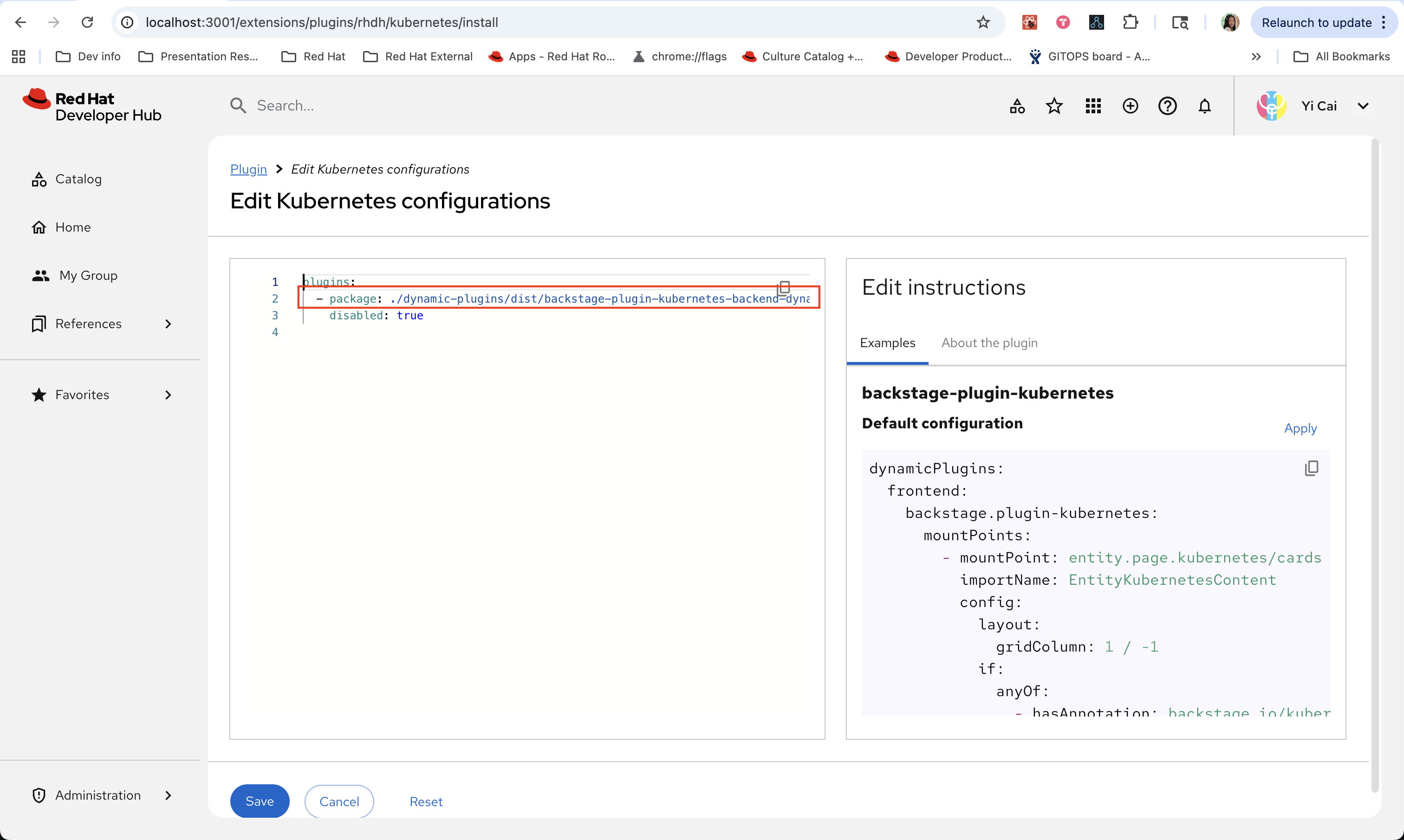
Task: Expand the Administration sidebar menu
Action: [x=168, y=795]
